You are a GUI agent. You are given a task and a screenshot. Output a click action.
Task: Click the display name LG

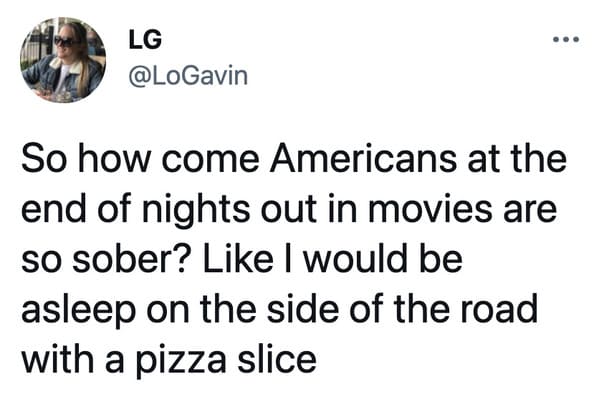[x=145, y=40]
